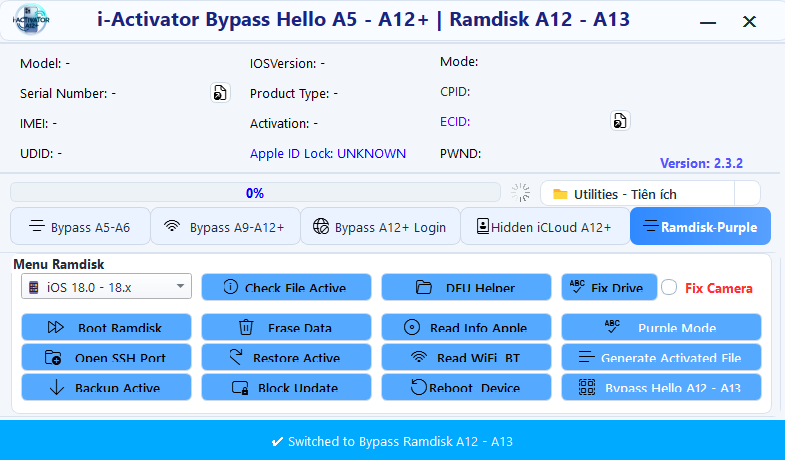
Task: Click Generate Activated File
Action: tap(661, 357)
